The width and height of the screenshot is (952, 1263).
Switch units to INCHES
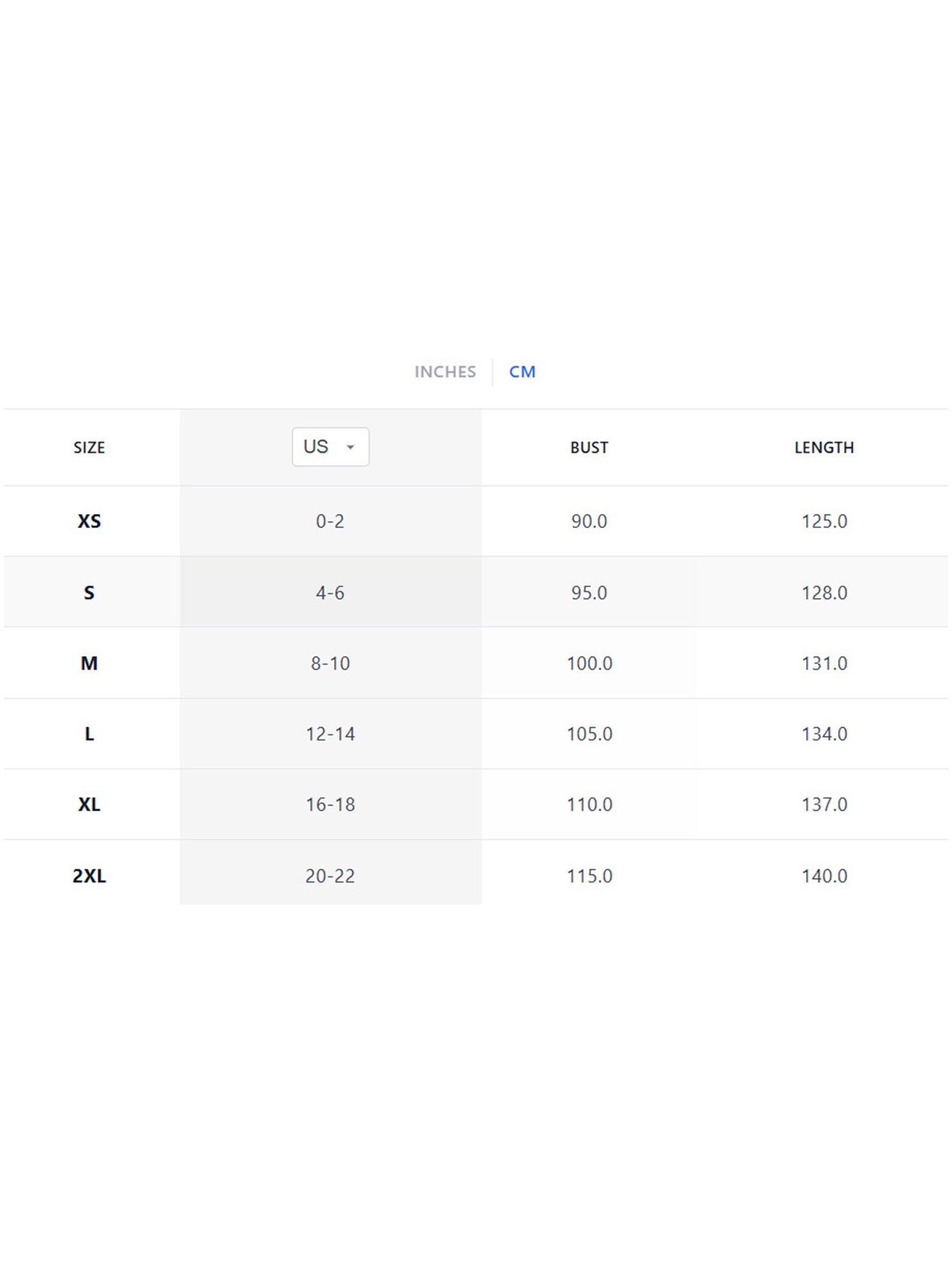(445, 372)
